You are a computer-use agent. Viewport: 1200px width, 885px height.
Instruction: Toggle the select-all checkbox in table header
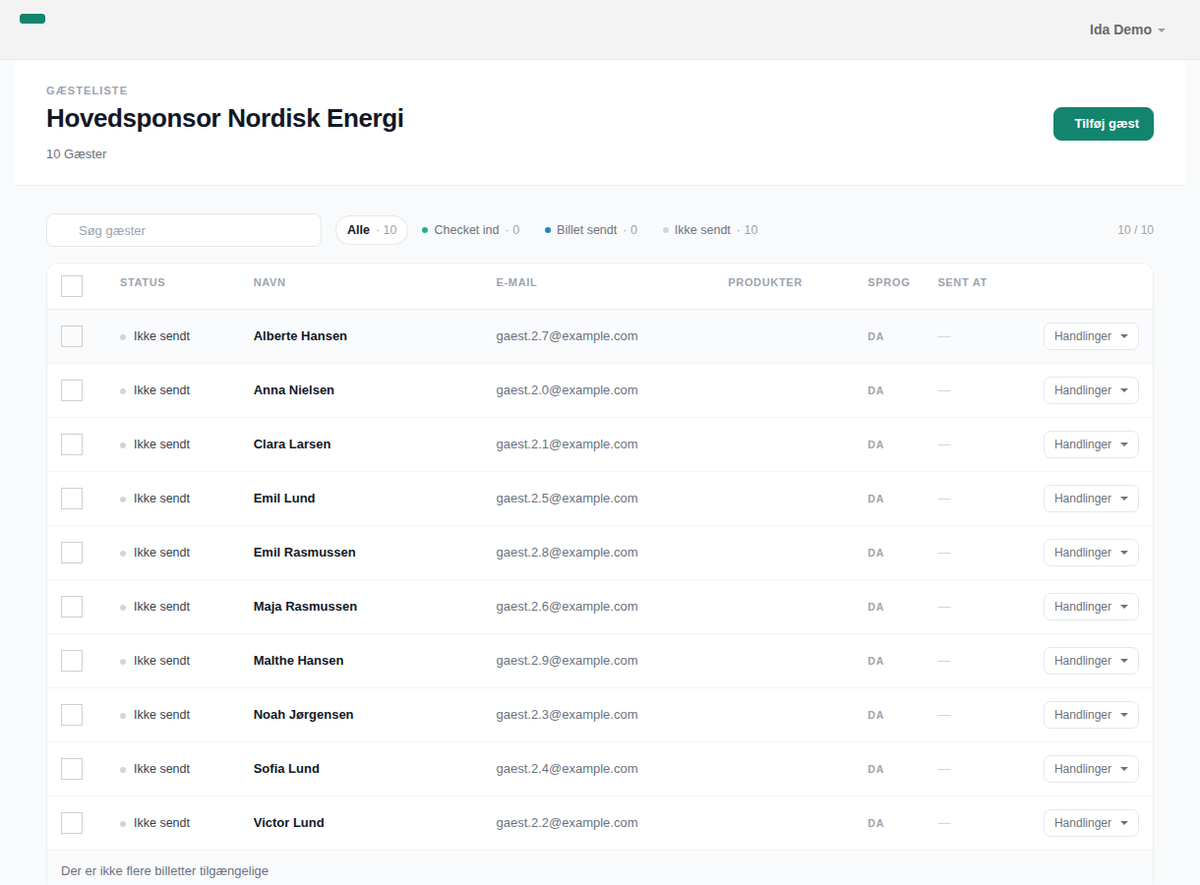[x=72, y=286]
